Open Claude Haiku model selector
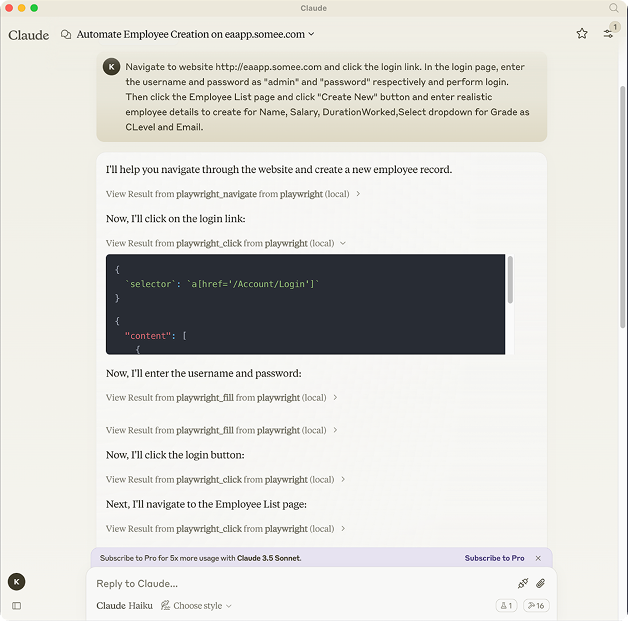The height and width of the screenshot is (621, 628). tap(124, 606)
